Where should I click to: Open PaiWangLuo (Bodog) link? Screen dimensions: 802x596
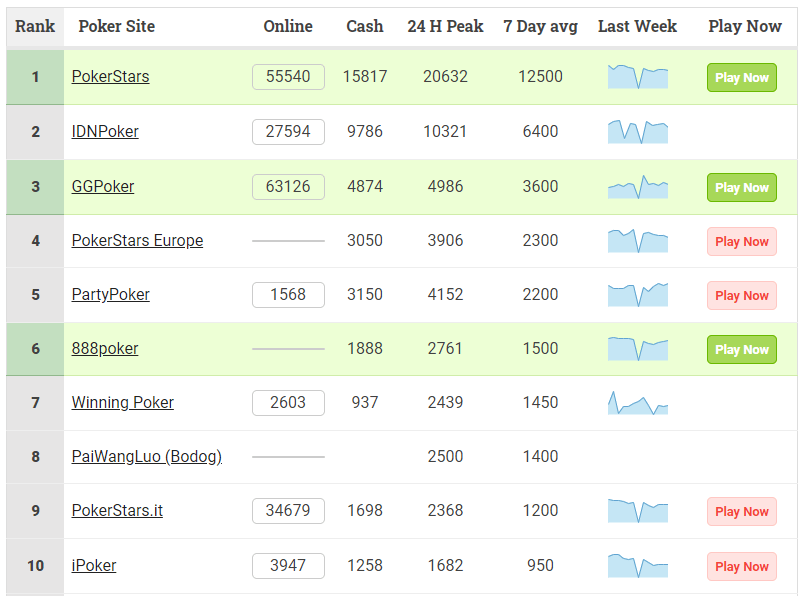pyautogui.click(x=146, y=457)
